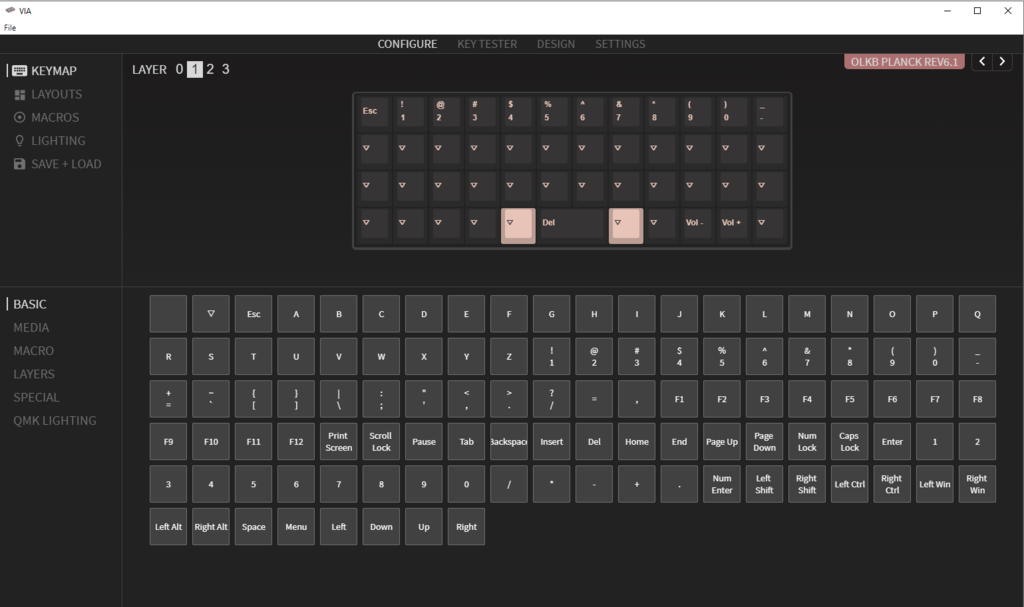Pick the End keycode
The image size is (1024, 607).
pos(679,442)
